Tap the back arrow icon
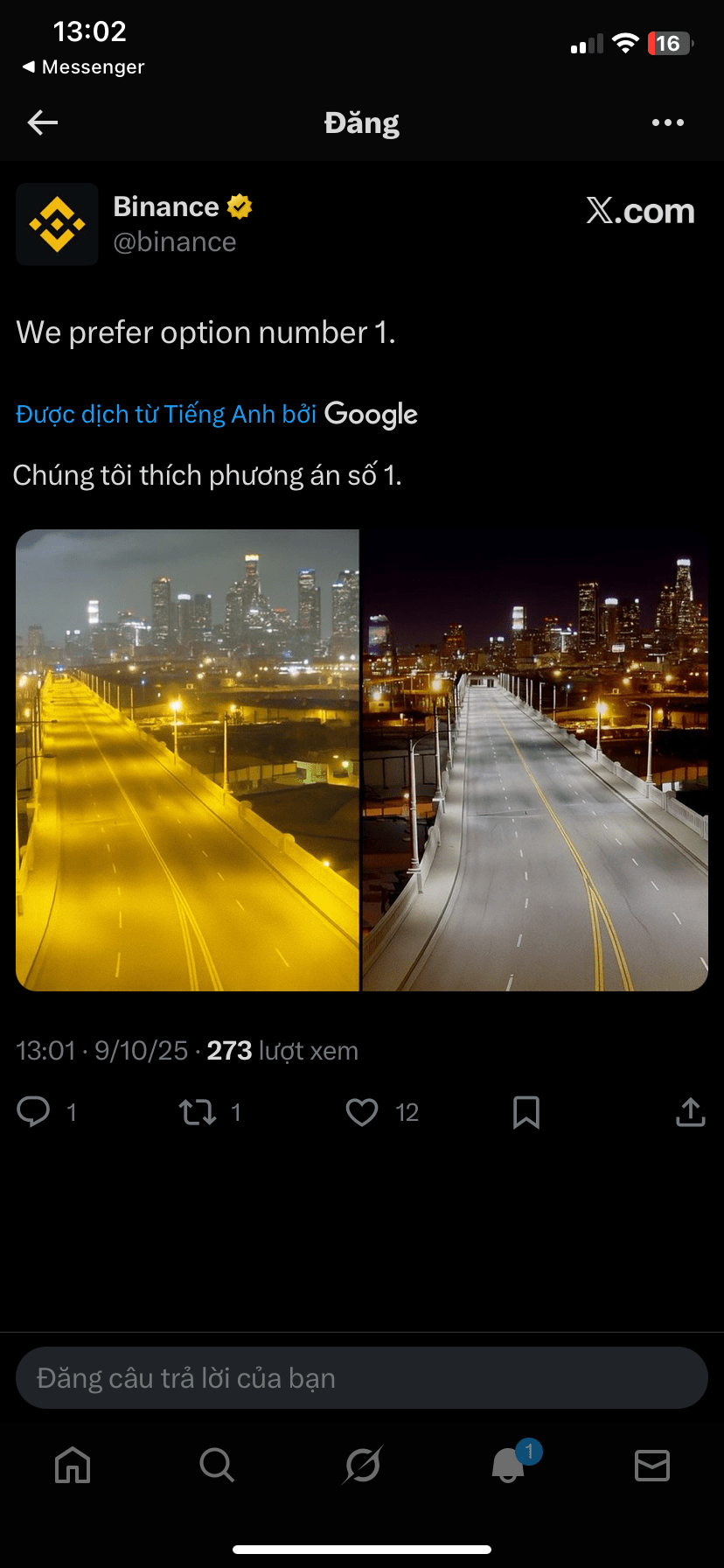 [x=43, y=122]
